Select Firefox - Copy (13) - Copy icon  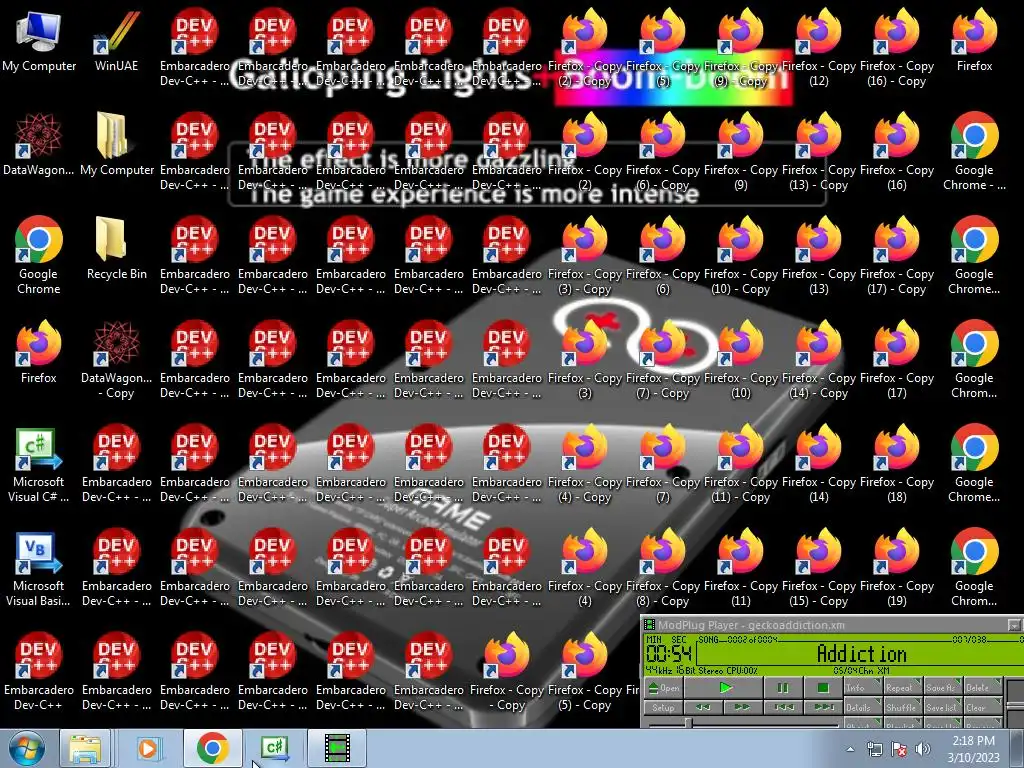pyautogui.click(x=818, y=152)
